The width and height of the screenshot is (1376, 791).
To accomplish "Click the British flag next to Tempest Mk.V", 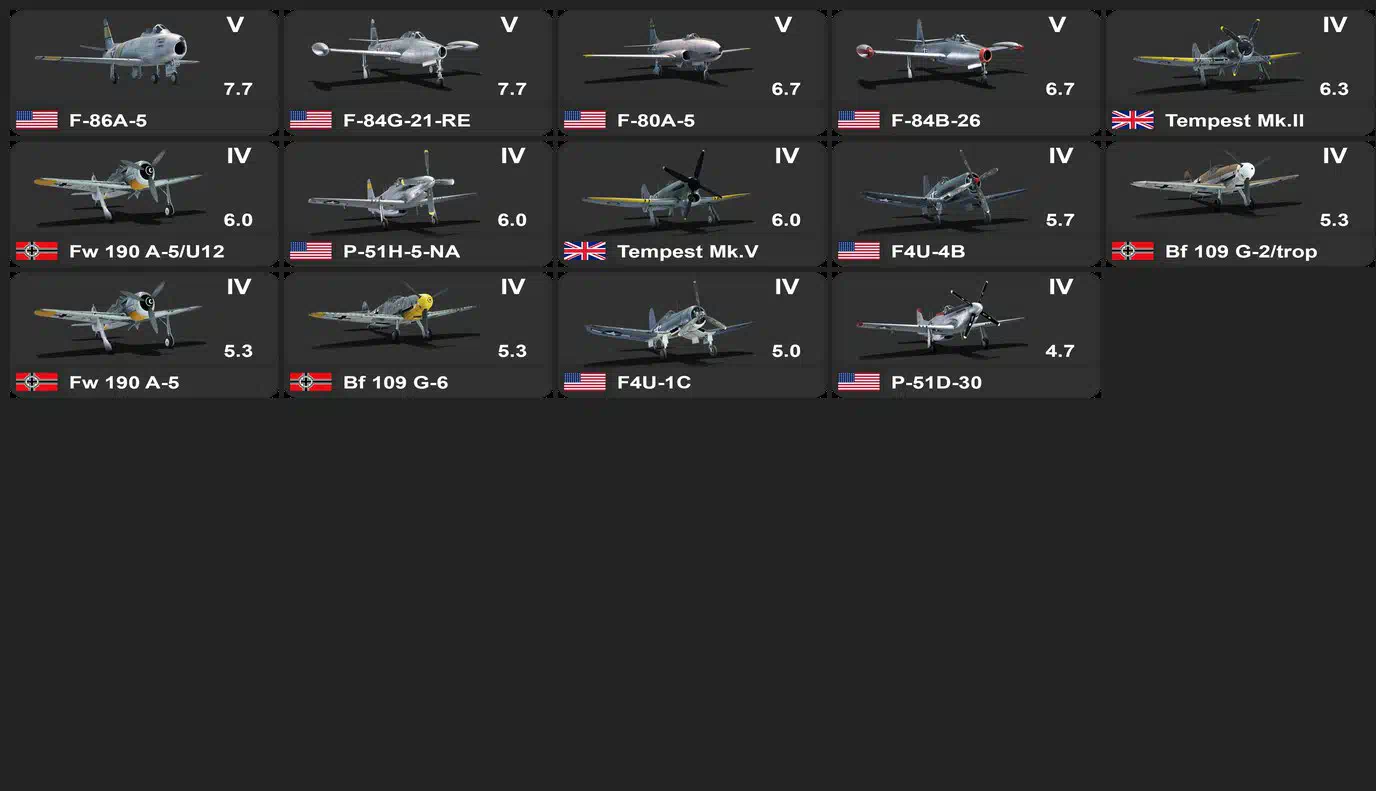I will (x=585, y=251).
